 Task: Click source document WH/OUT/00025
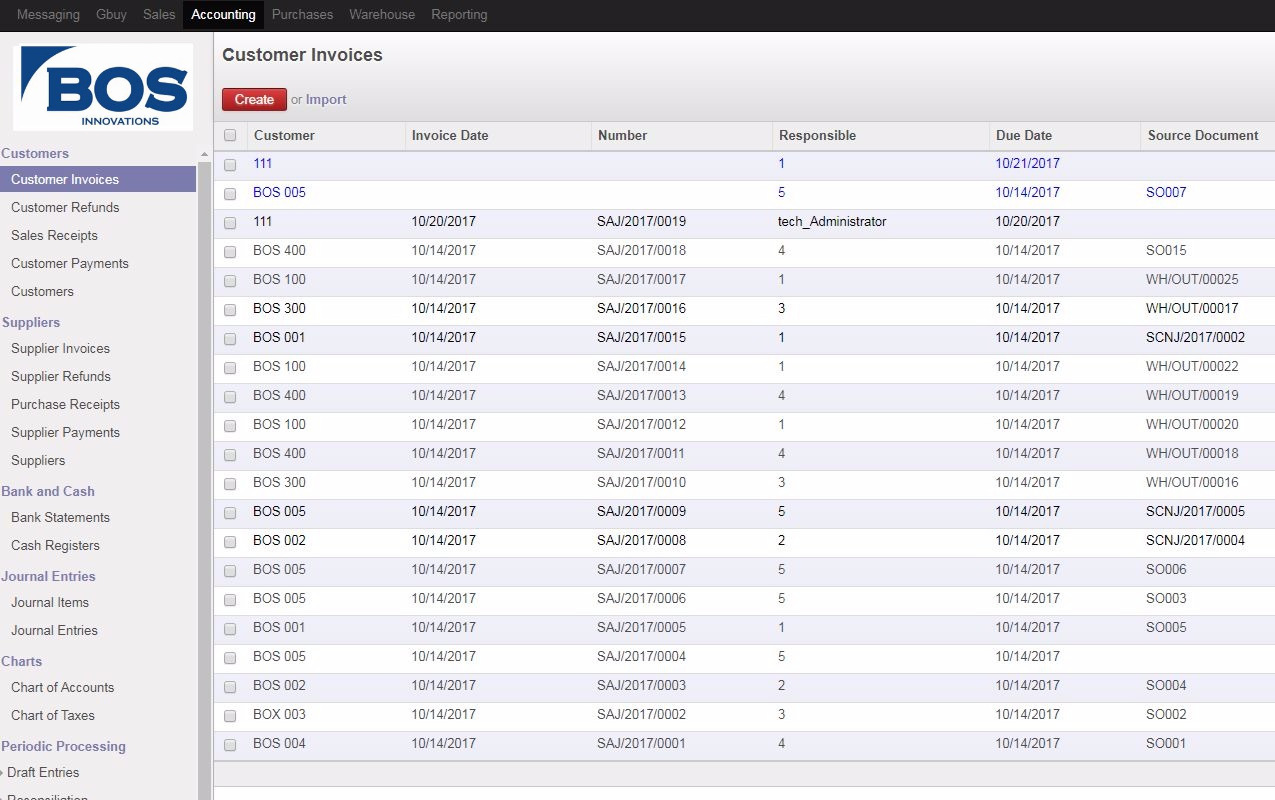point(1192,279)
